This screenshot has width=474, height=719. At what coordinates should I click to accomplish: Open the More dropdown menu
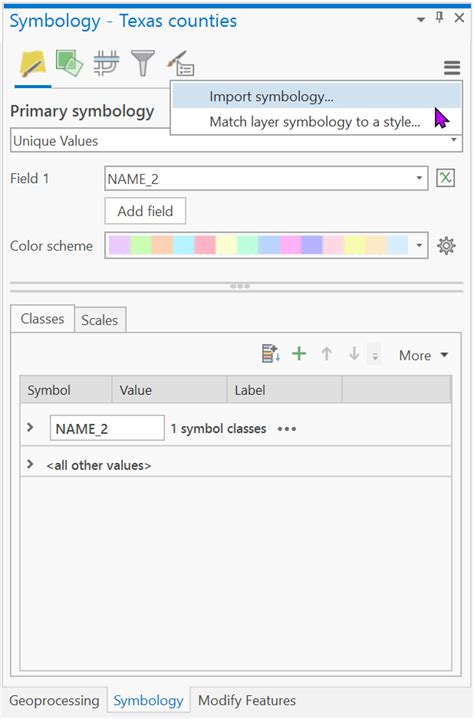pos(423,355)
